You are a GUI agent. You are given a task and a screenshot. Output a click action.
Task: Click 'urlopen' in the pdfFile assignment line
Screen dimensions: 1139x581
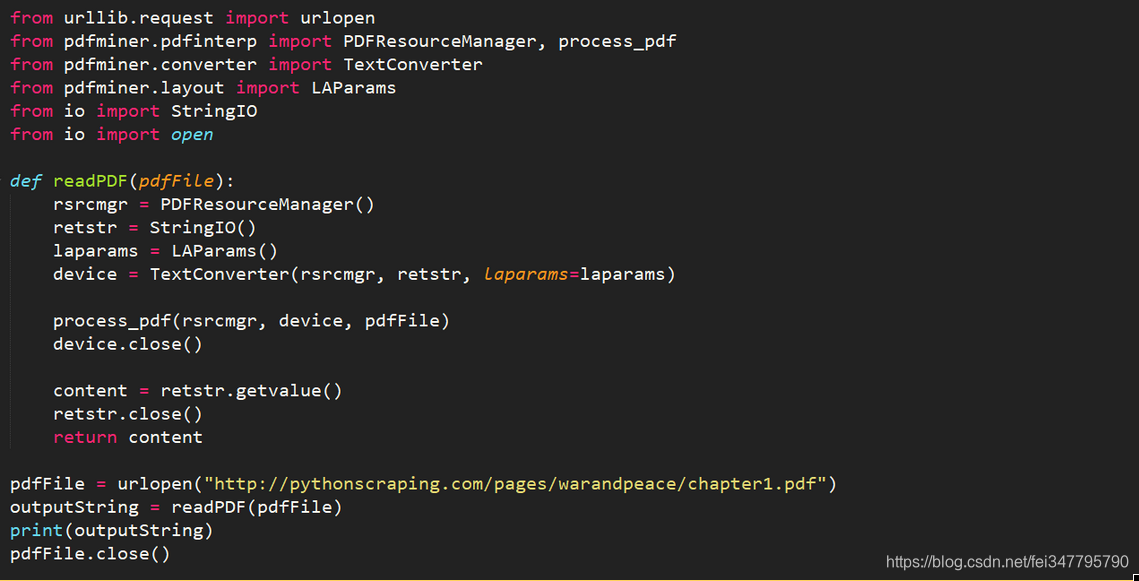click(x=155, y=483)
